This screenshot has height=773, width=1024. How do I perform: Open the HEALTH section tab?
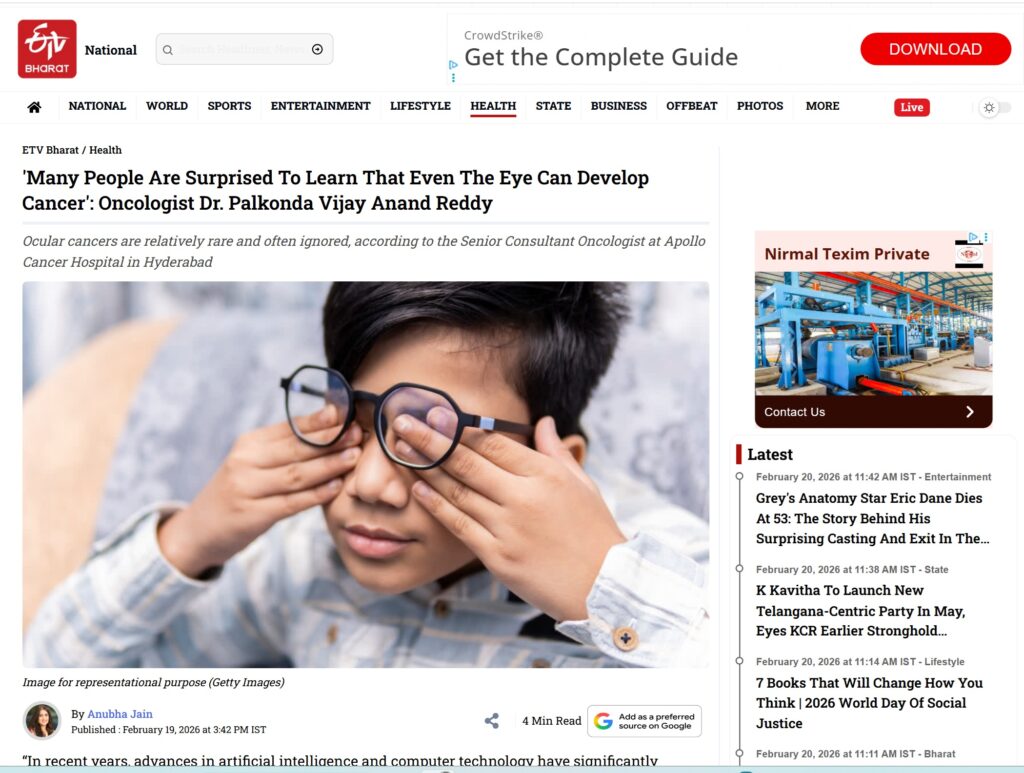(493, 106)
